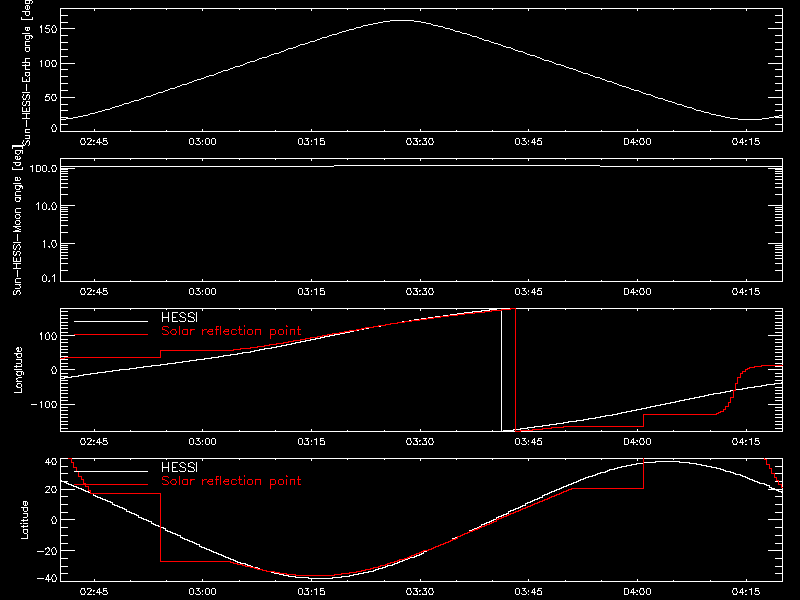Screen dimensions: 800x600
Task: Pick 03:00 label under Moon angle plot
Action: [202, 292]
